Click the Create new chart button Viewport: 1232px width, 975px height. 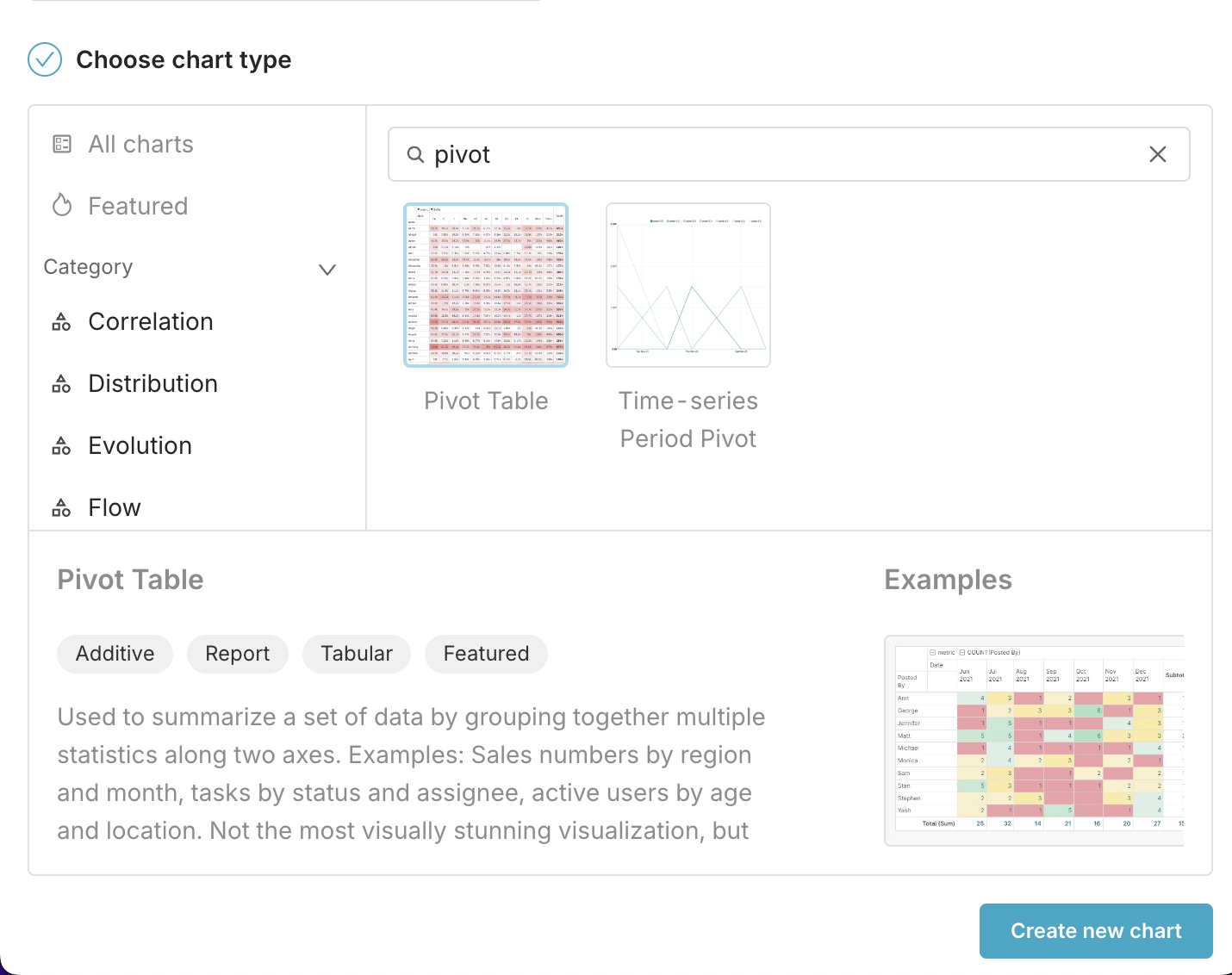(x=1095, y=931)
